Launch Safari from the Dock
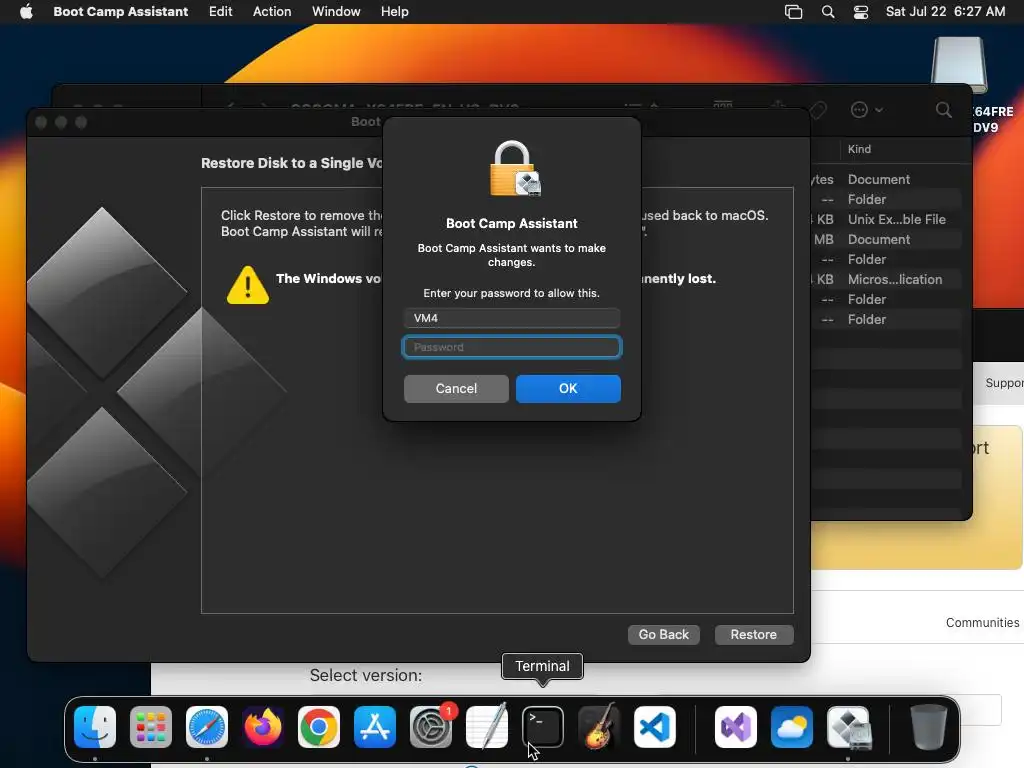Screen dimensions: 1024x768 click(x=207, y=727)
